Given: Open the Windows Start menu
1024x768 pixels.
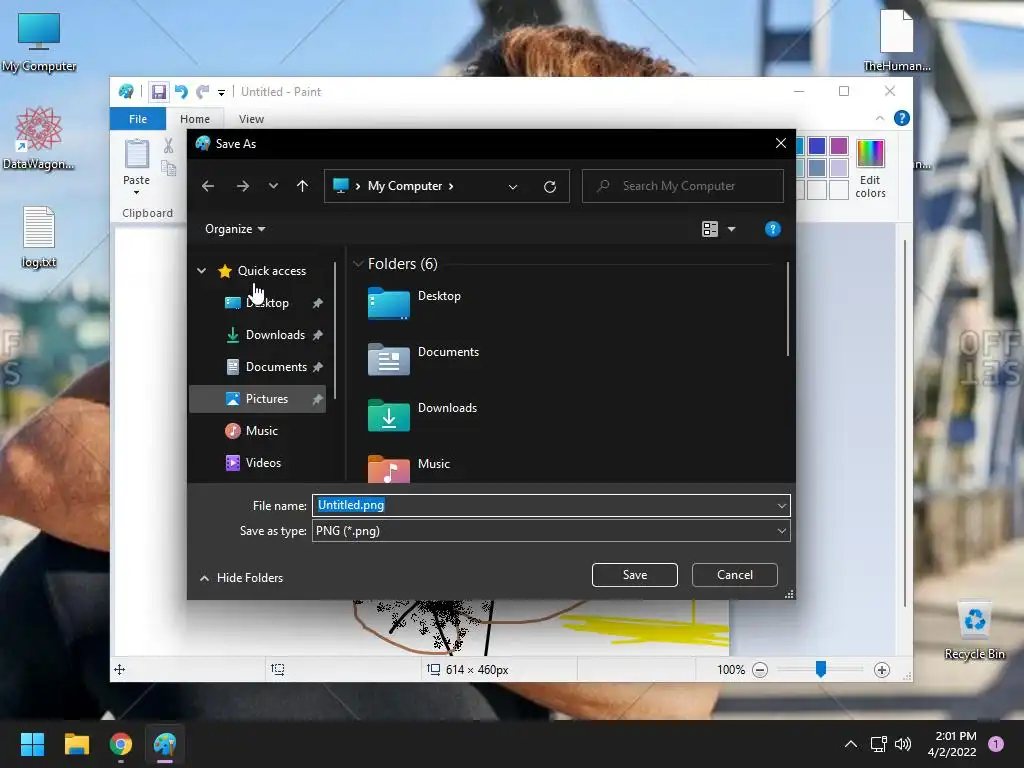Looking at the screenshot, I should [33, 744].
